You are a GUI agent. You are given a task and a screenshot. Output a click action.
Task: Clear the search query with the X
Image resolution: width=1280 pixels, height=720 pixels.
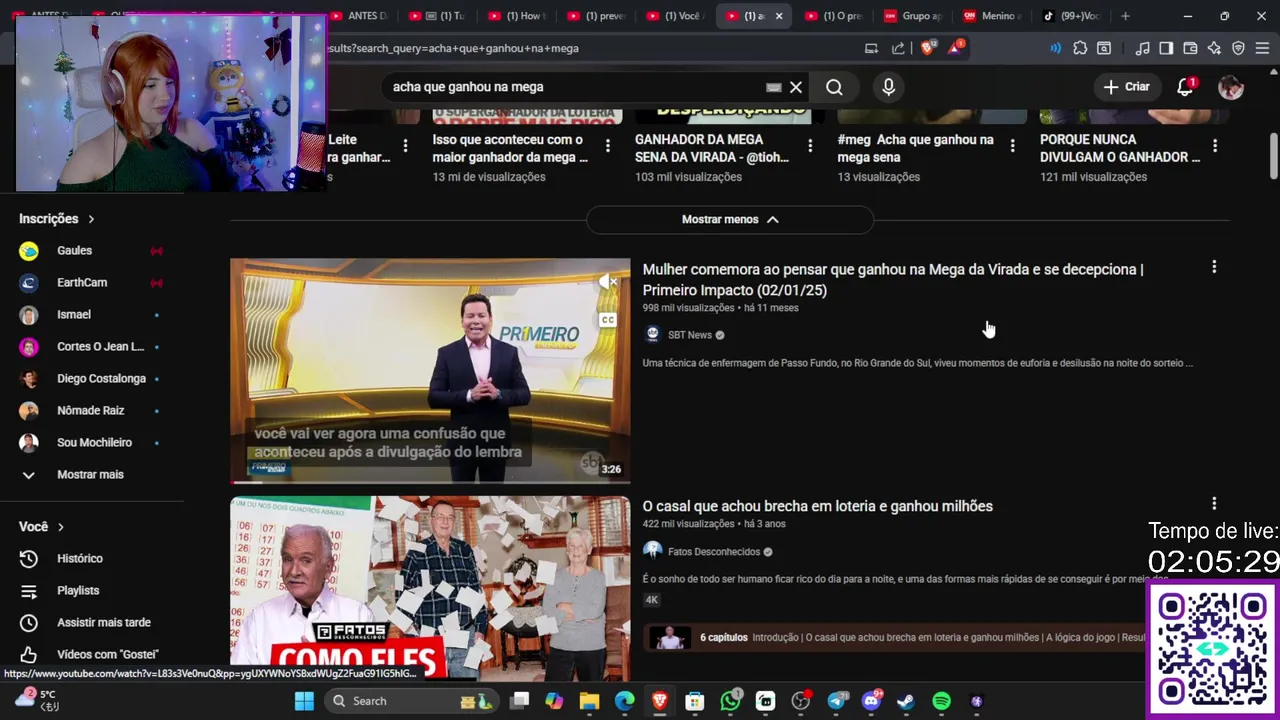[796, 87]
